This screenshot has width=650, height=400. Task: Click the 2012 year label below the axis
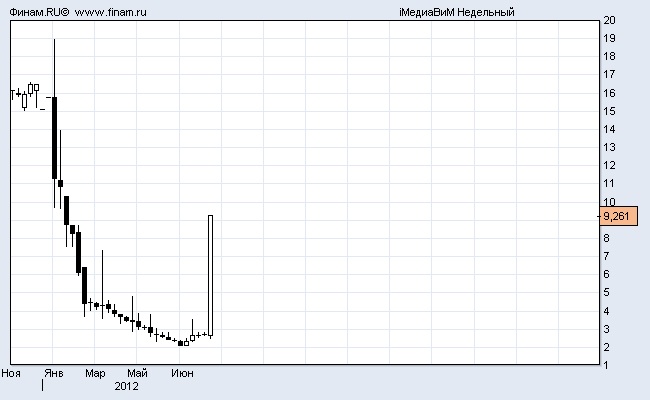(126, 386)
